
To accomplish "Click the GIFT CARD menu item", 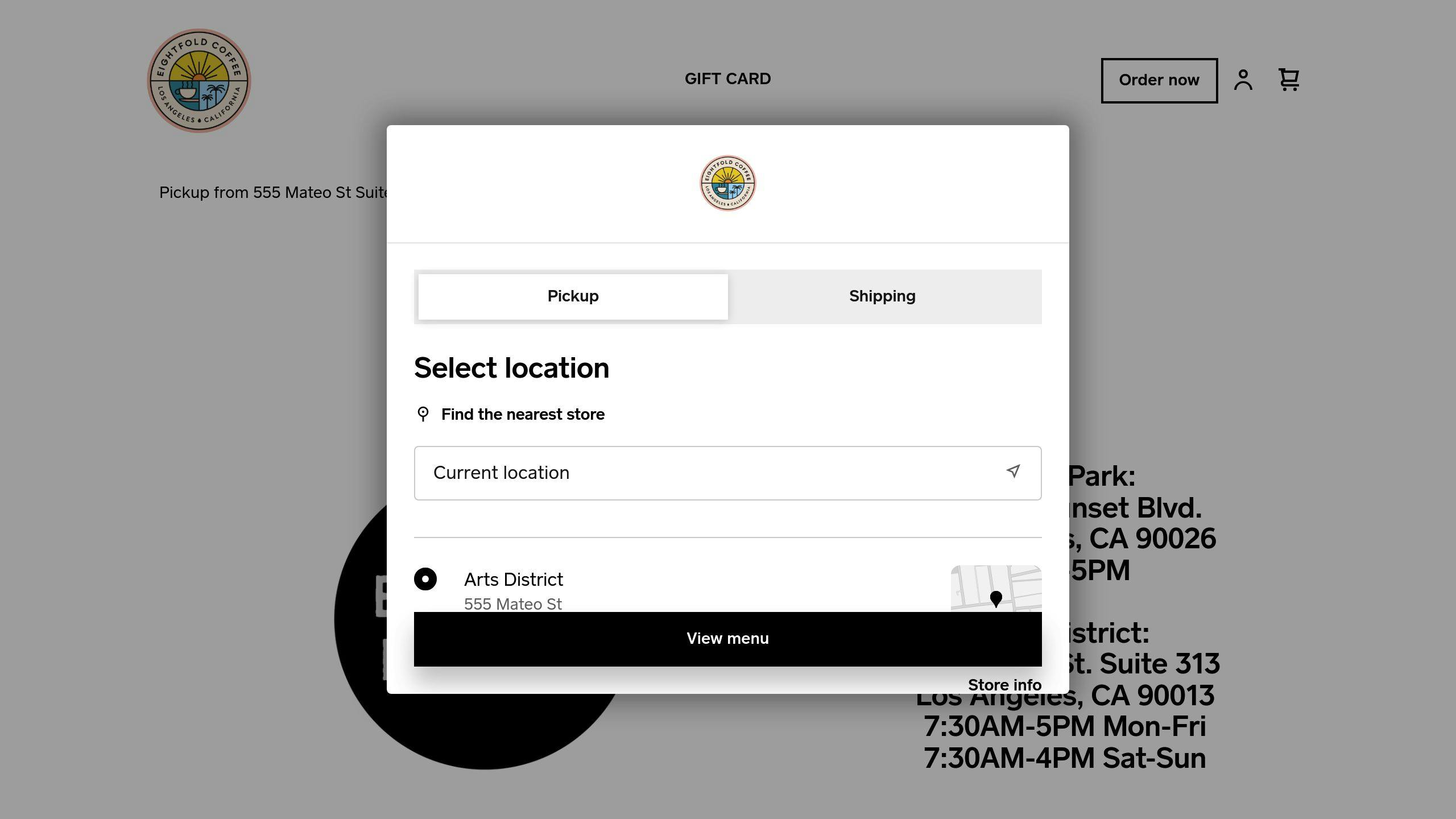I will pos(727,79).
